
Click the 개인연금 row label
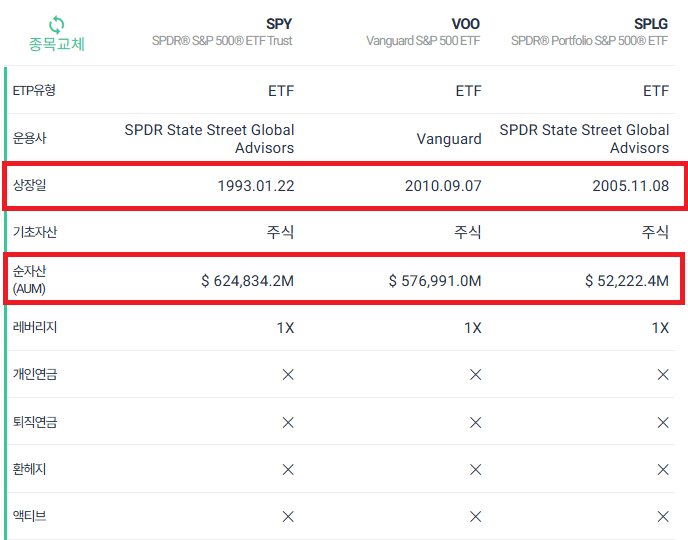click(x=35, y=374)
